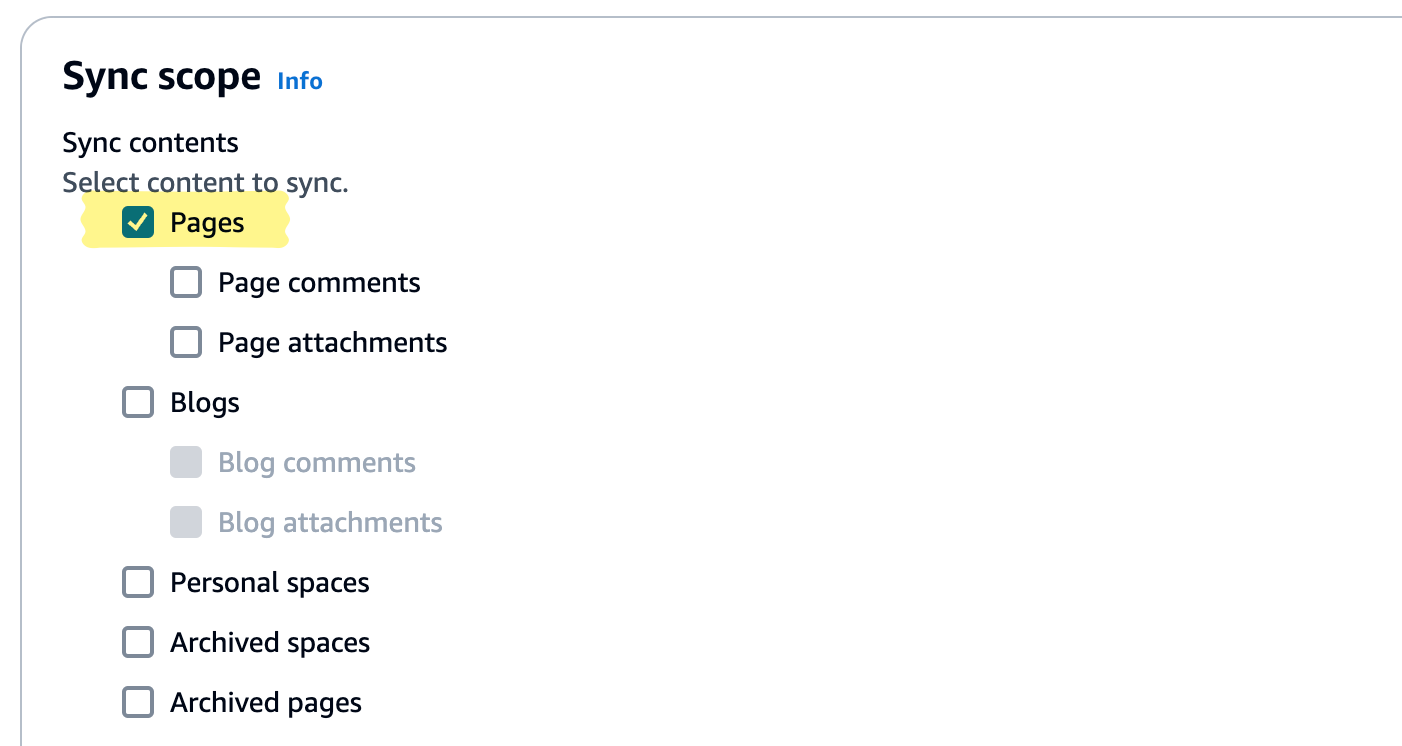Viewport: 1402px width, 746px height.
Task: Click the "Archived spaces" label text
Action: coord(270,643)
